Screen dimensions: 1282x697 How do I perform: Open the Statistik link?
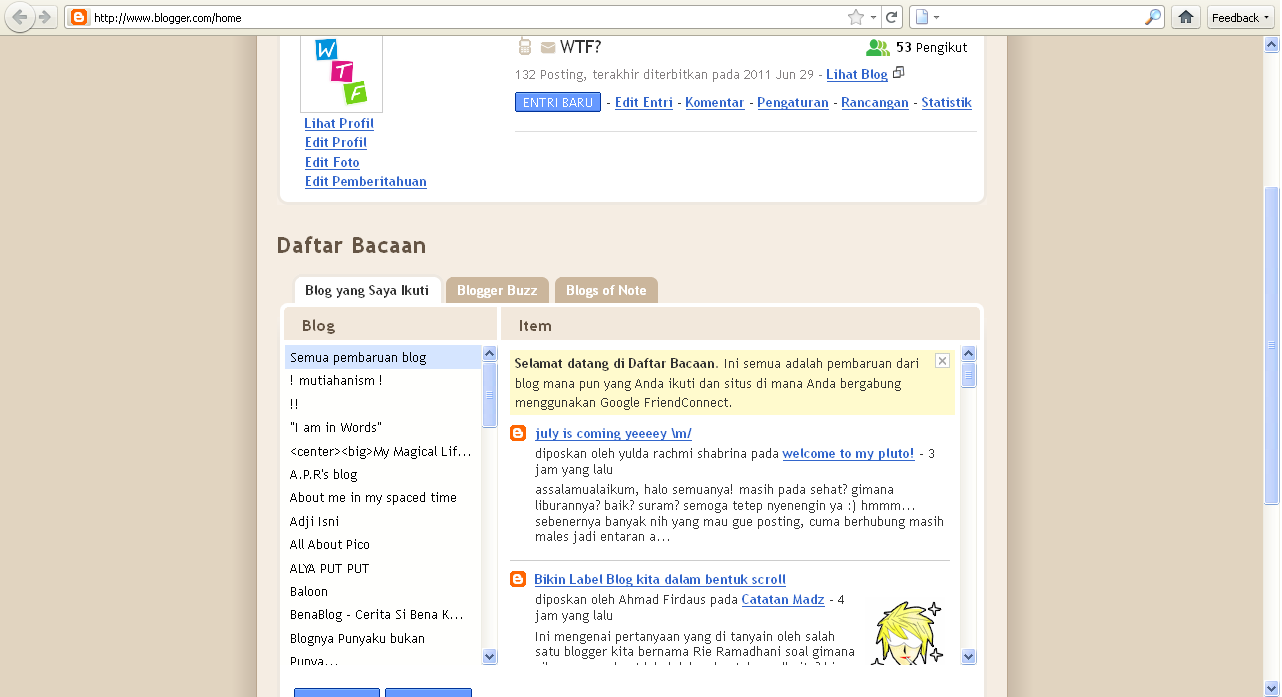946,102
